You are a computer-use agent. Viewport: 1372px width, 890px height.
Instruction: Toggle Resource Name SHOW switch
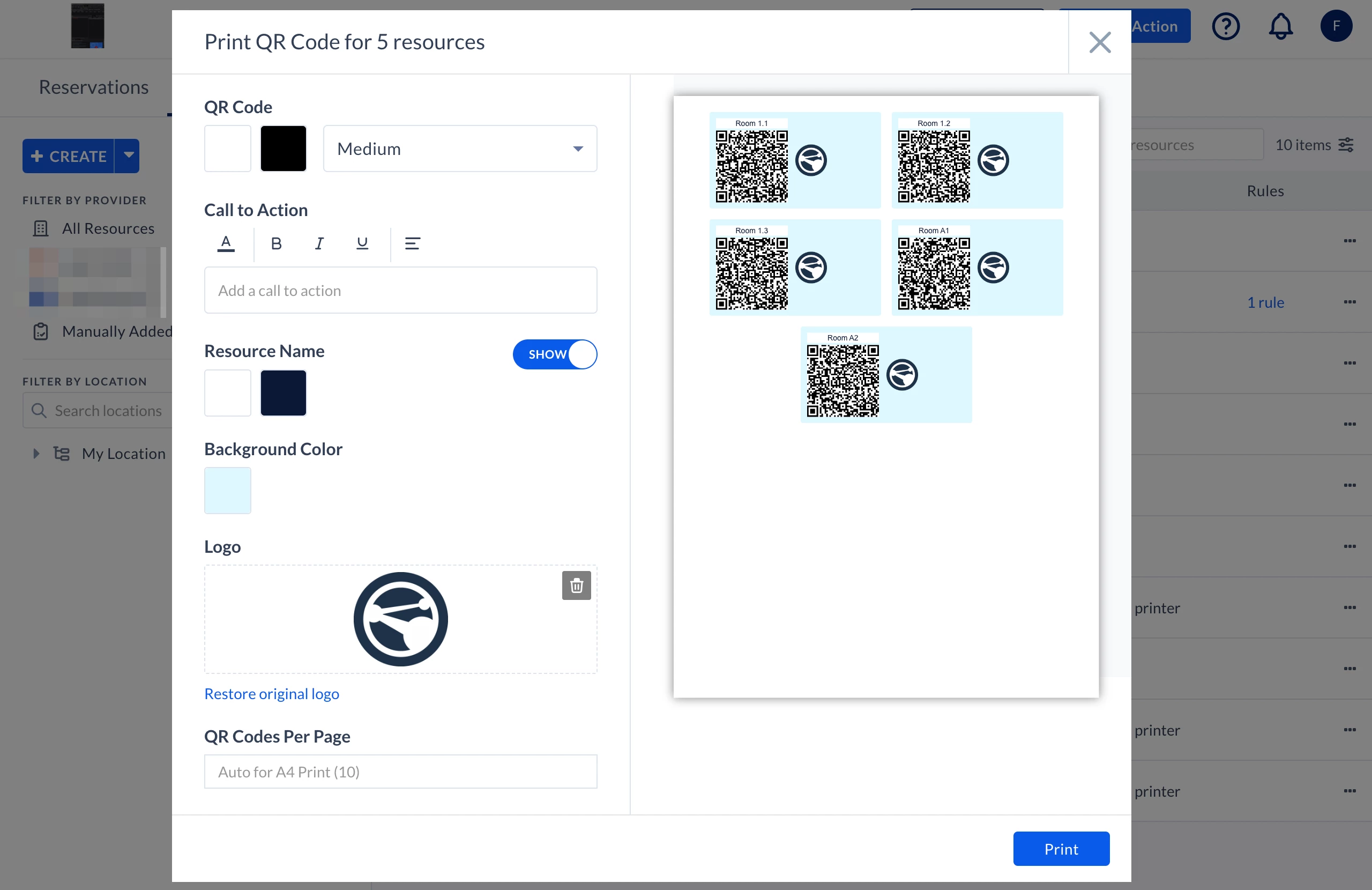pos(555,354)
